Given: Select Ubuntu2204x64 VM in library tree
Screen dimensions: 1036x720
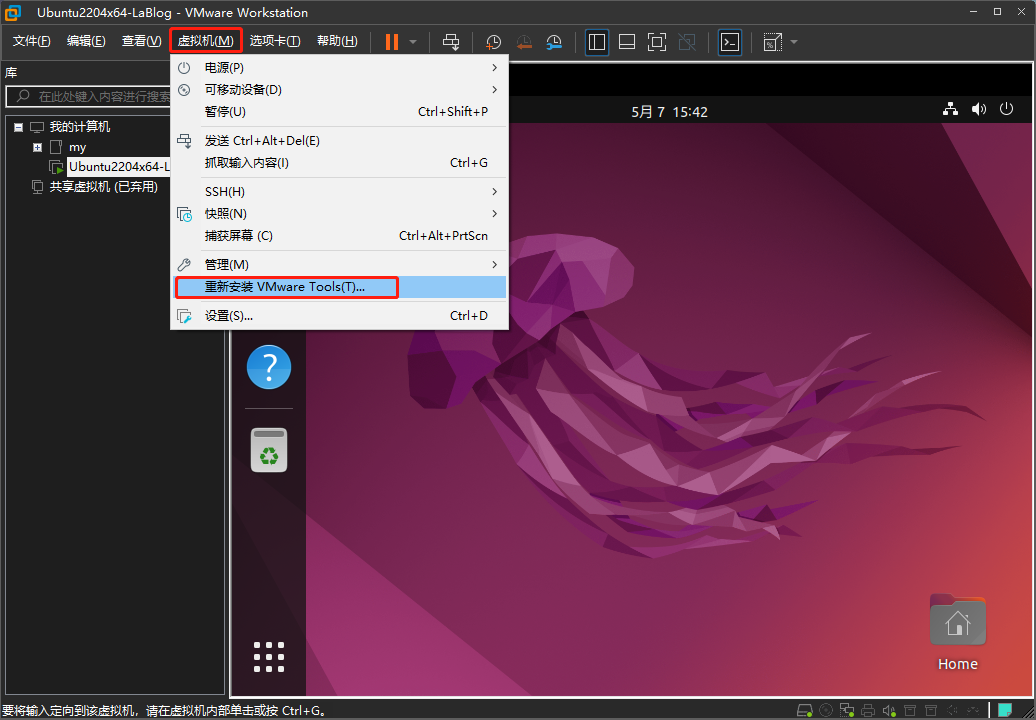Looking at the screenshot, I should 118,166.
